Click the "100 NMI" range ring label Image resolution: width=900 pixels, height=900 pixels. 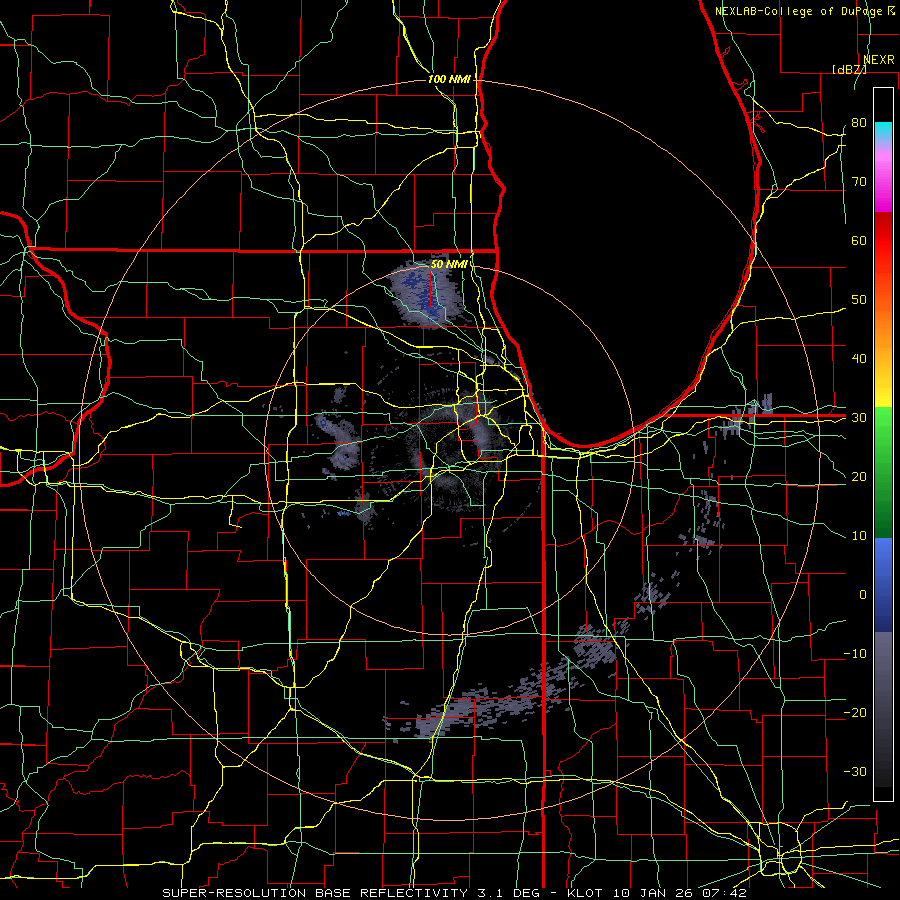(449, 79)
